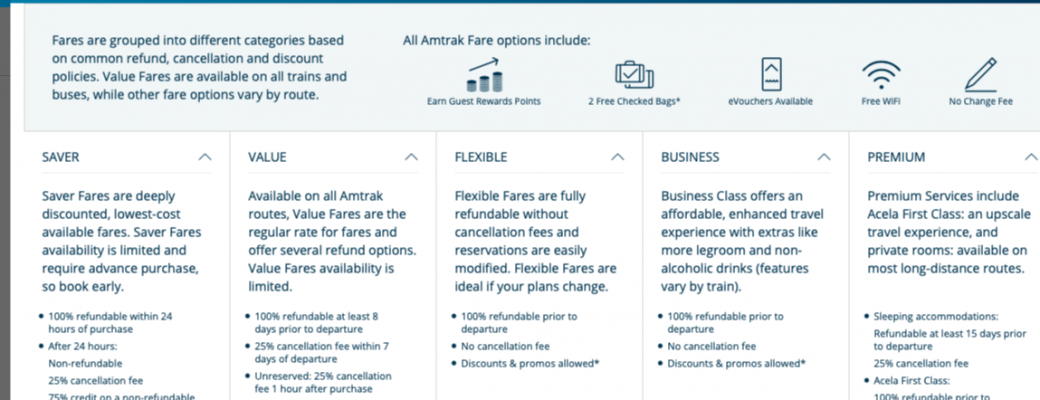Click the 2 Free Checked Bags luggage icon
1040x400 pixels.
[x=634, y=74]
